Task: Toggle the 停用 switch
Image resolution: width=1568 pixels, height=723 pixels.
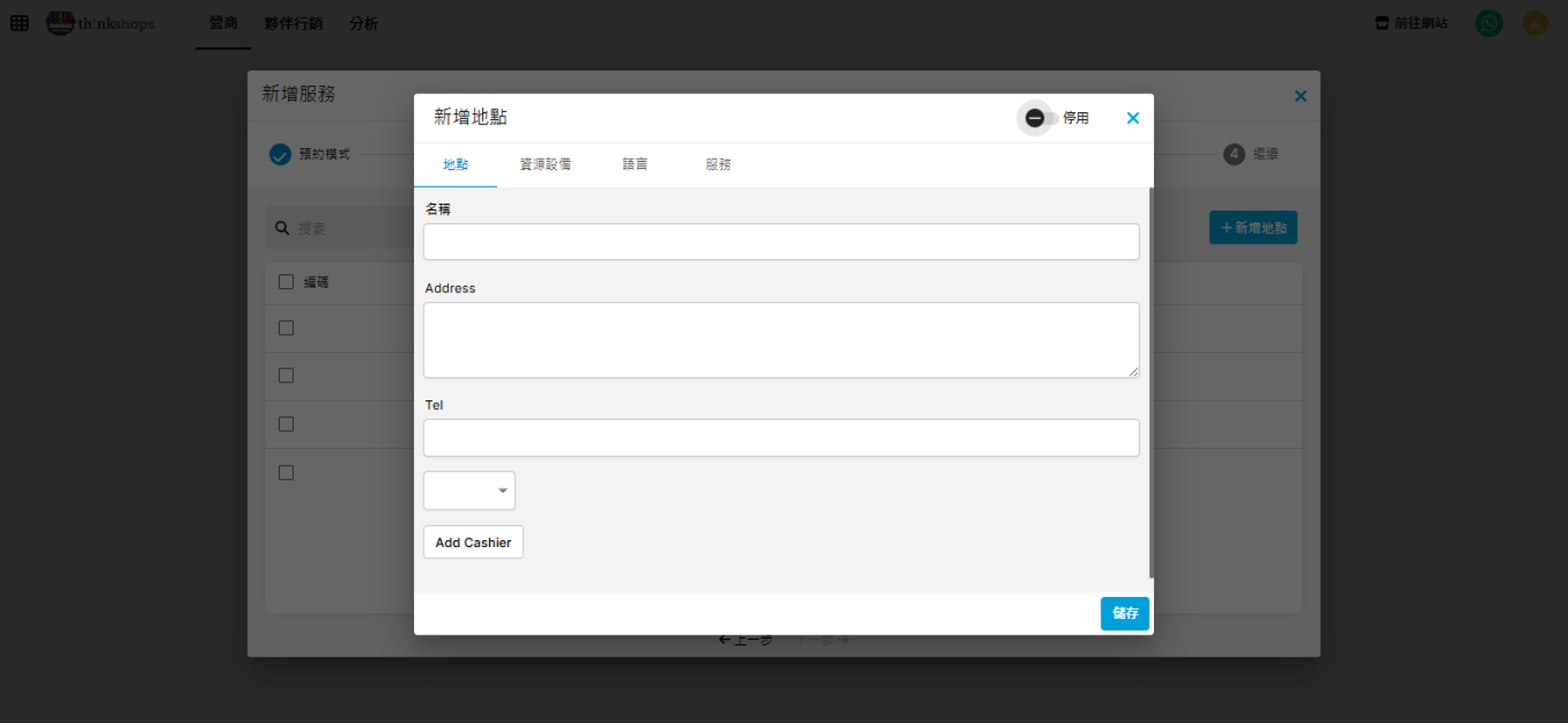Action: coord(1039,118)
